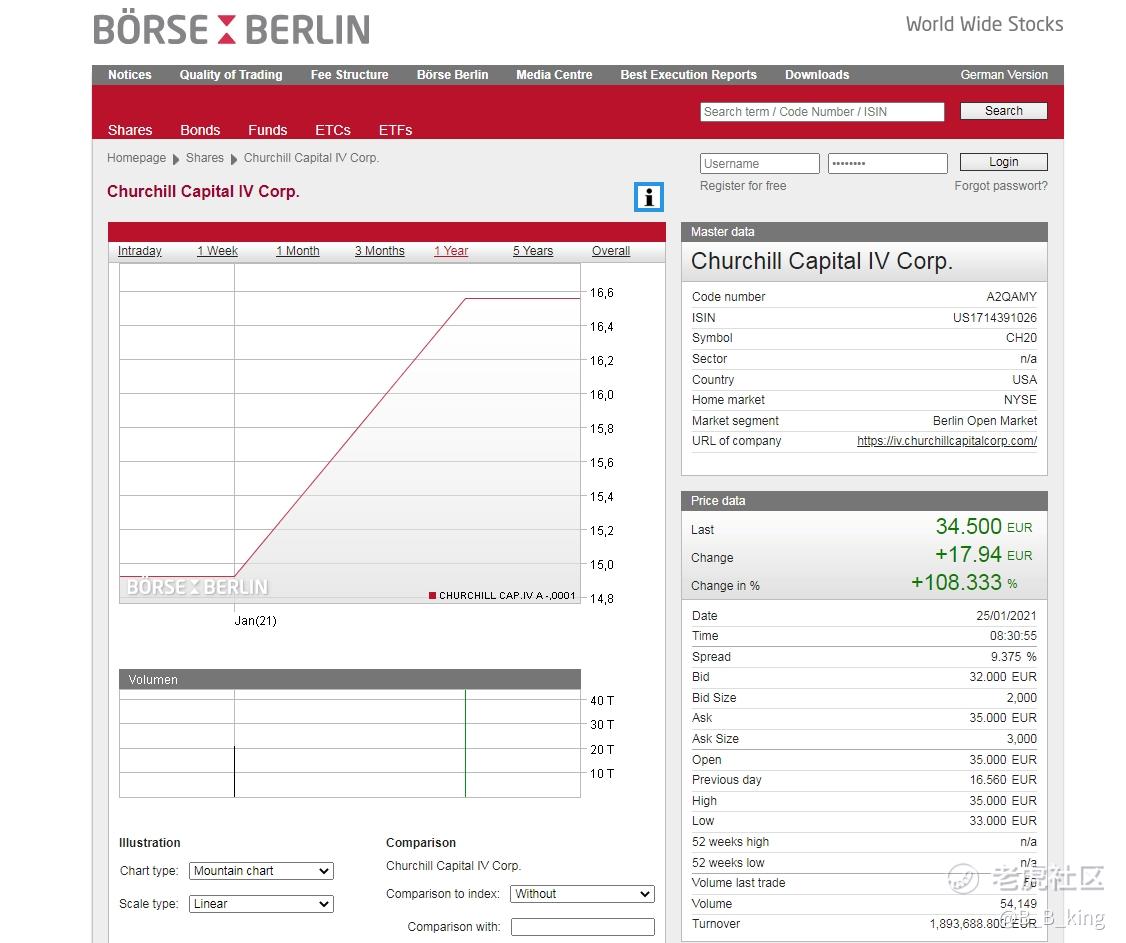Focus the search term / ISIN field

(x=822, y=111)
